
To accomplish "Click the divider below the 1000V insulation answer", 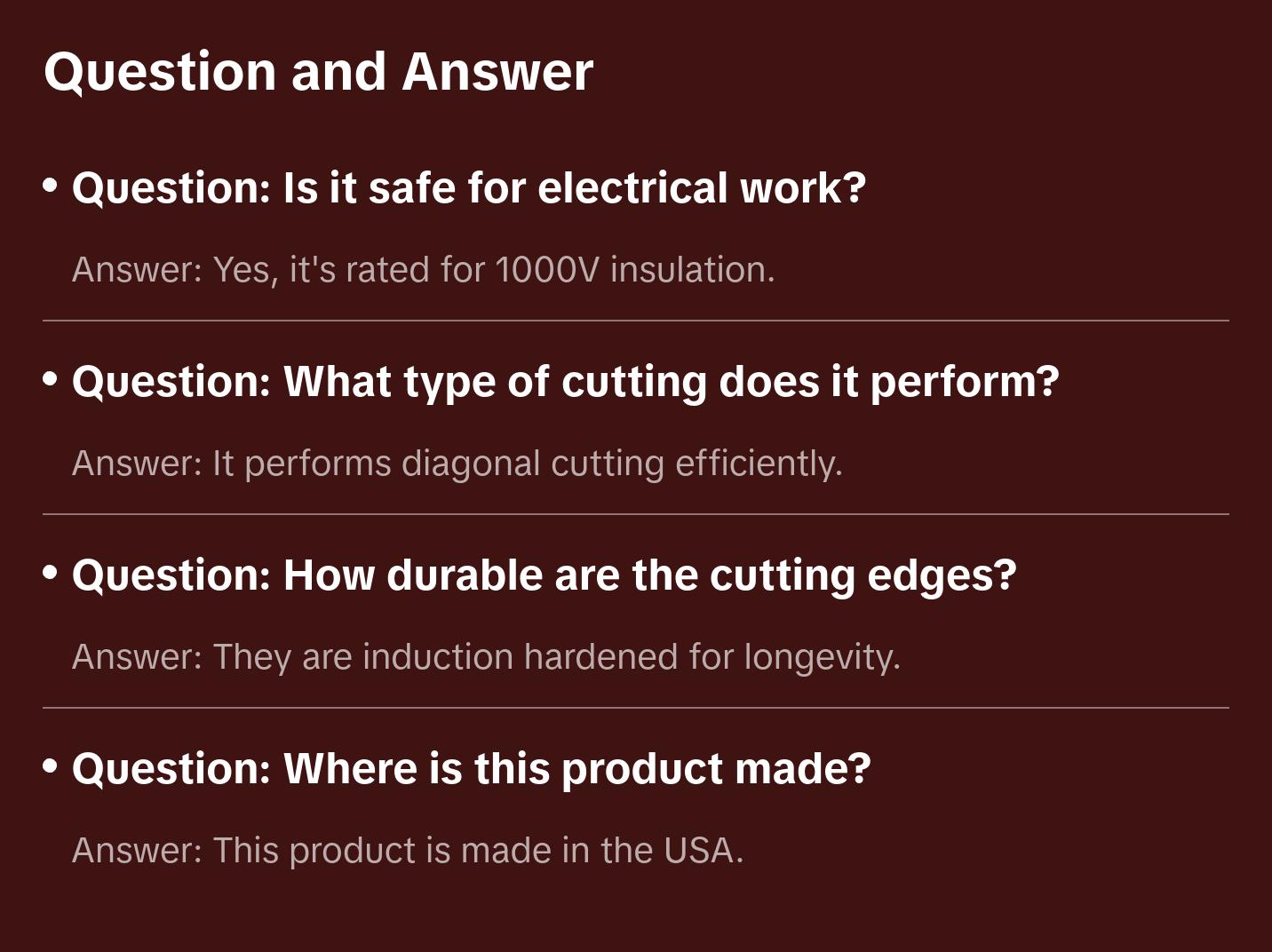I will 636,321.
